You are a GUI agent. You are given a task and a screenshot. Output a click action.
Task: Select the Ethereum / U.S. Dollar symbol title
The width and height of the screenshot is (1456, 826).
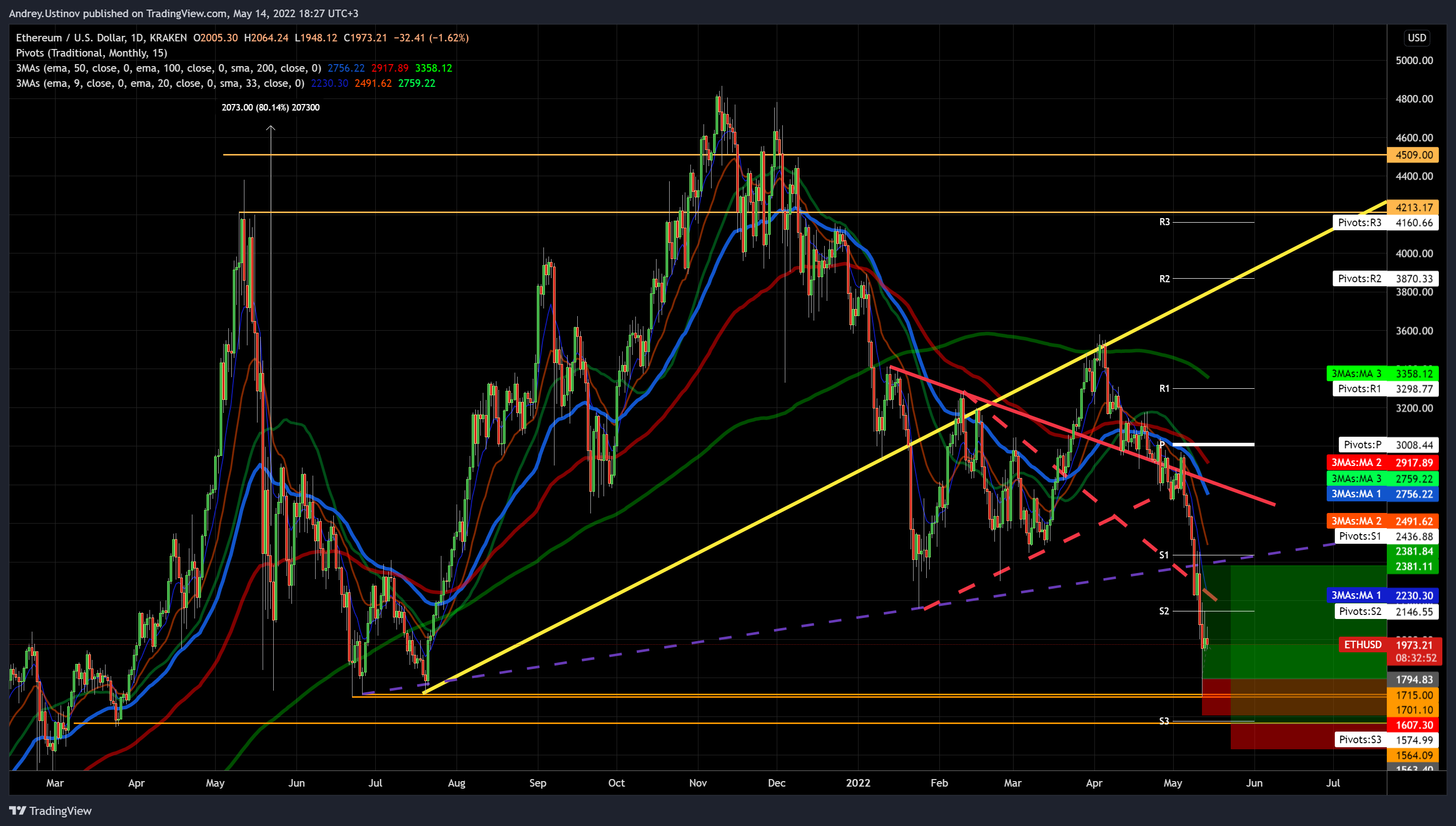[101, 38]
